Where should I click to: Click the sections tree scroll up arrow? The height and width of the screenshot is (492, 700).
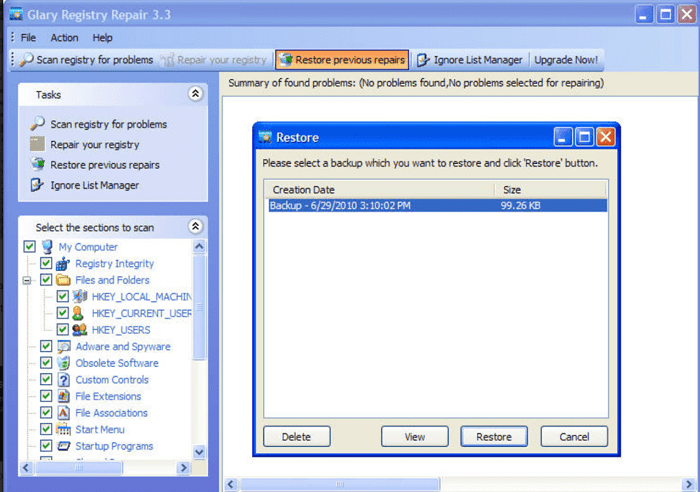point(200,246)
